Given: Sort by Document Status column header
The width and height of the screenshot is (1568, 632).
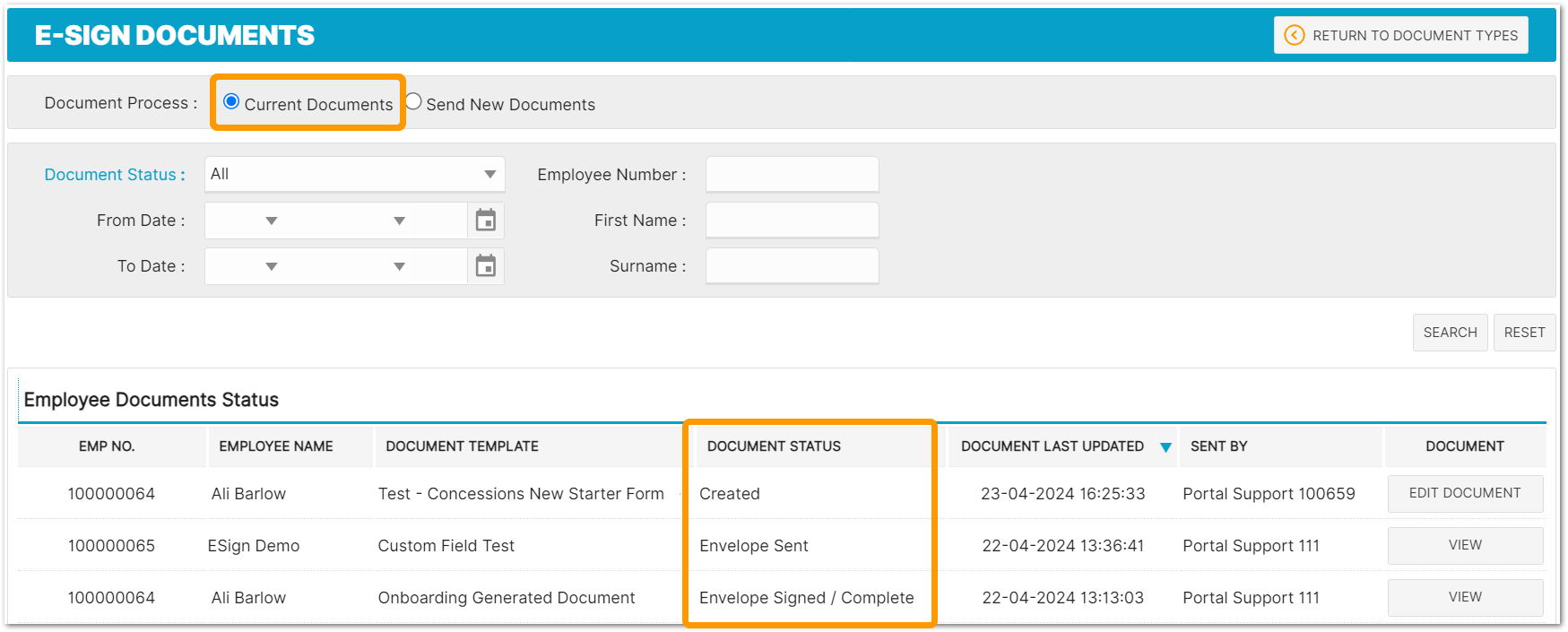Looking at the screenshot, I should point(774,446).
